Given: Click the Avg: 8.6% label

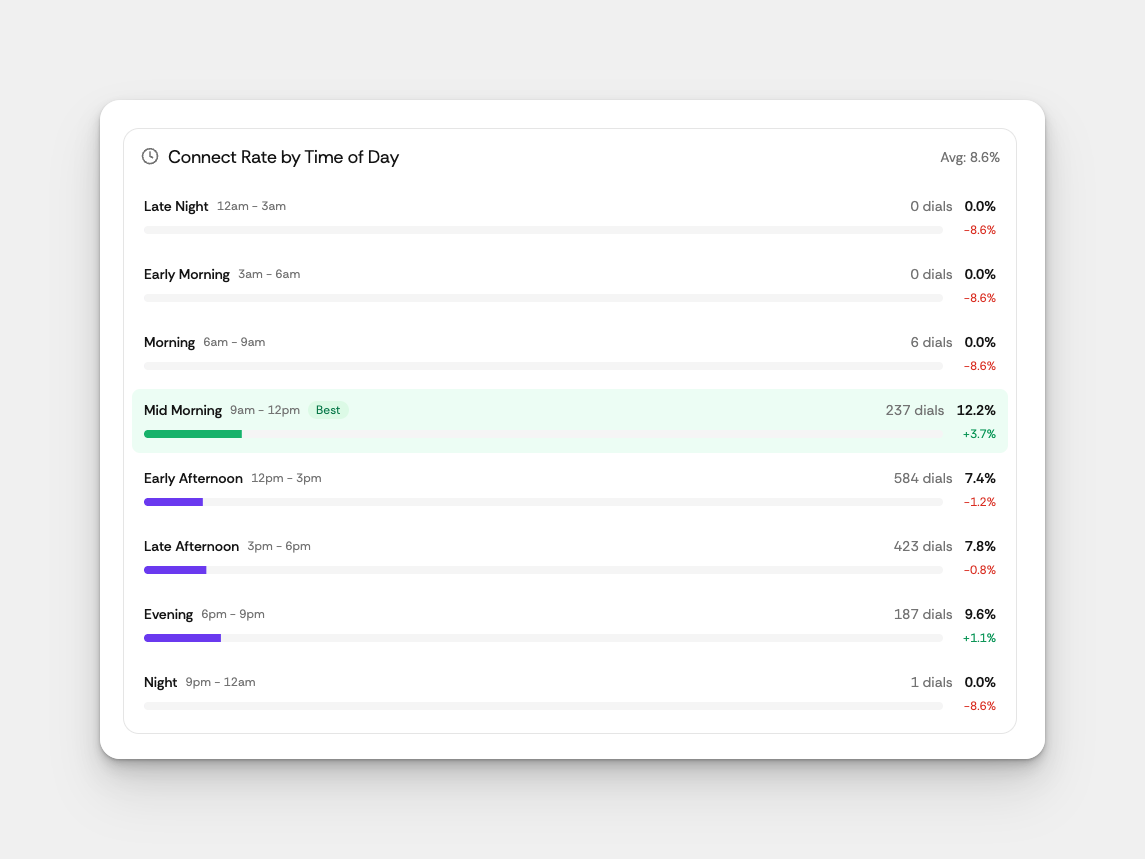Looking at the screenshot, I should (969, 157).
